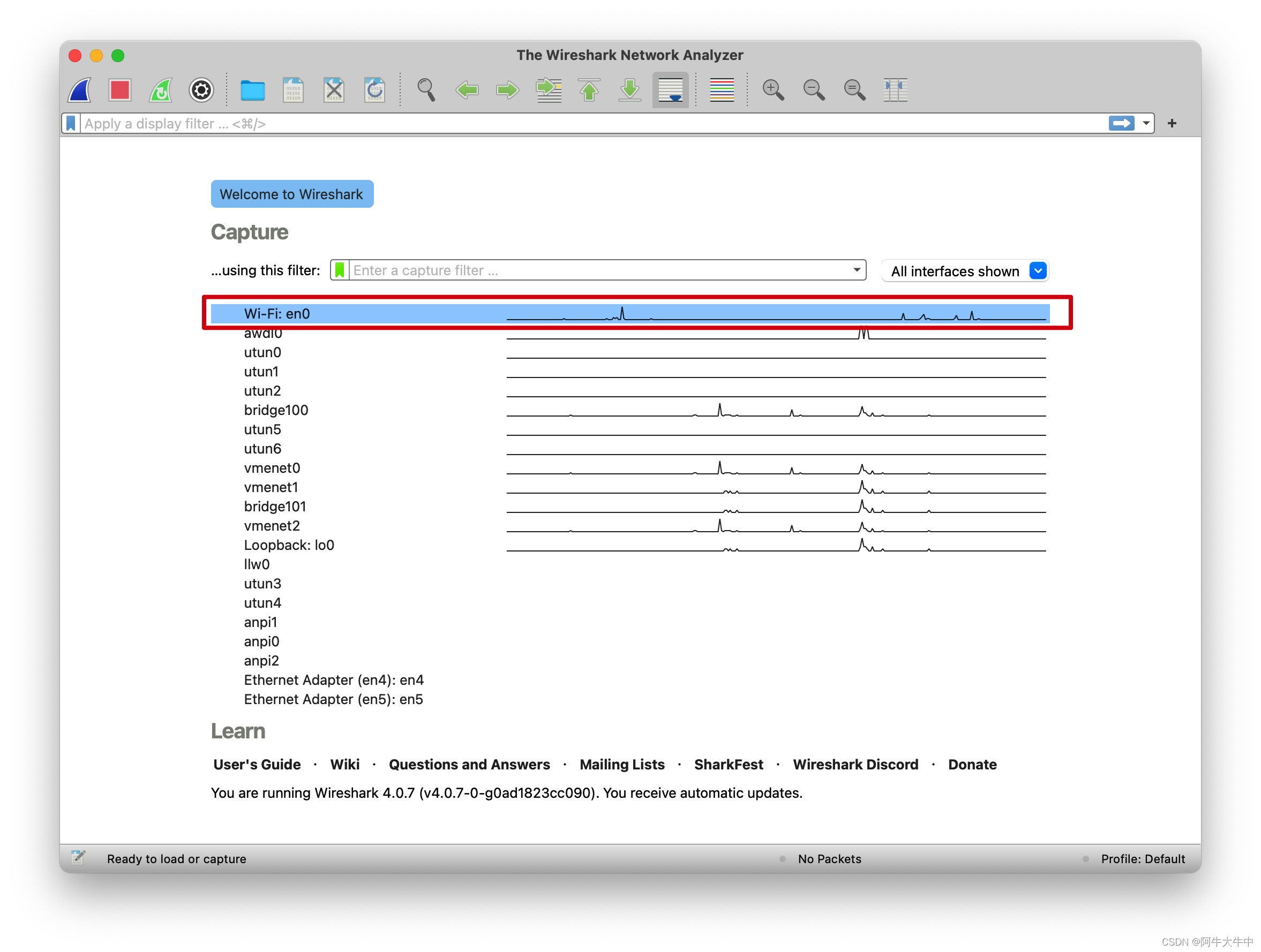Reset text to normal size icon

854,90
